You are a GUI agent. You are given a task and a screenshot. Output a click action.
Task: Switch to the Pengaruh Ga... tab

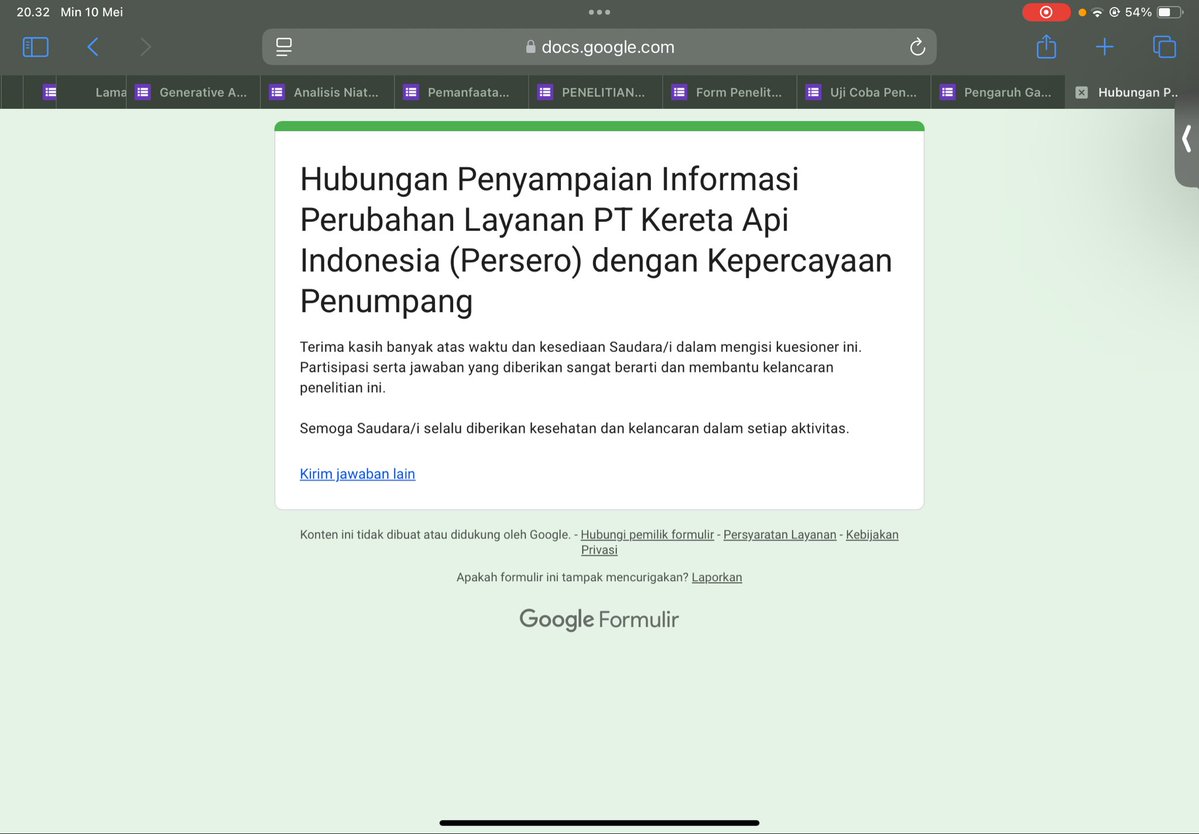tap(999, 92)
